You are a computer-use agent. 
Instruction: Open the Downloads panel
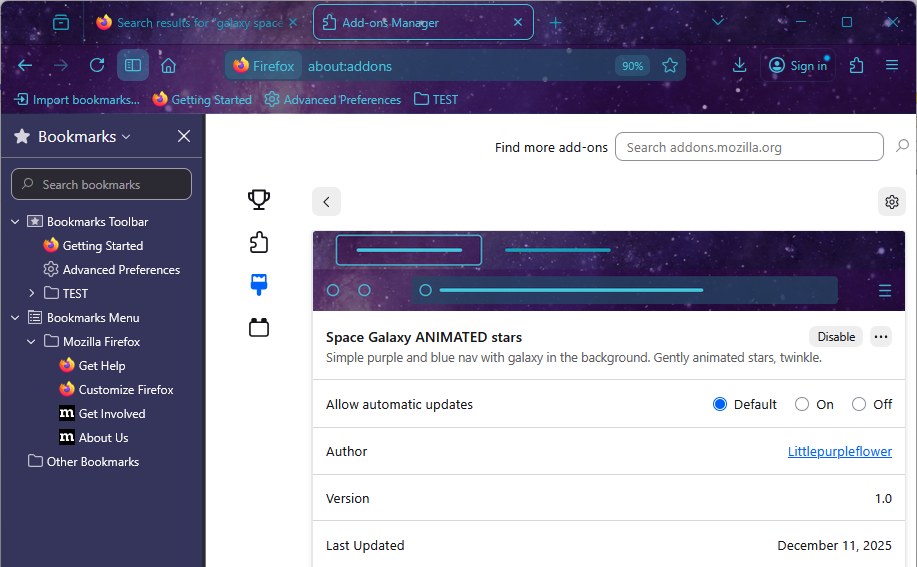(x=739, y=65)
